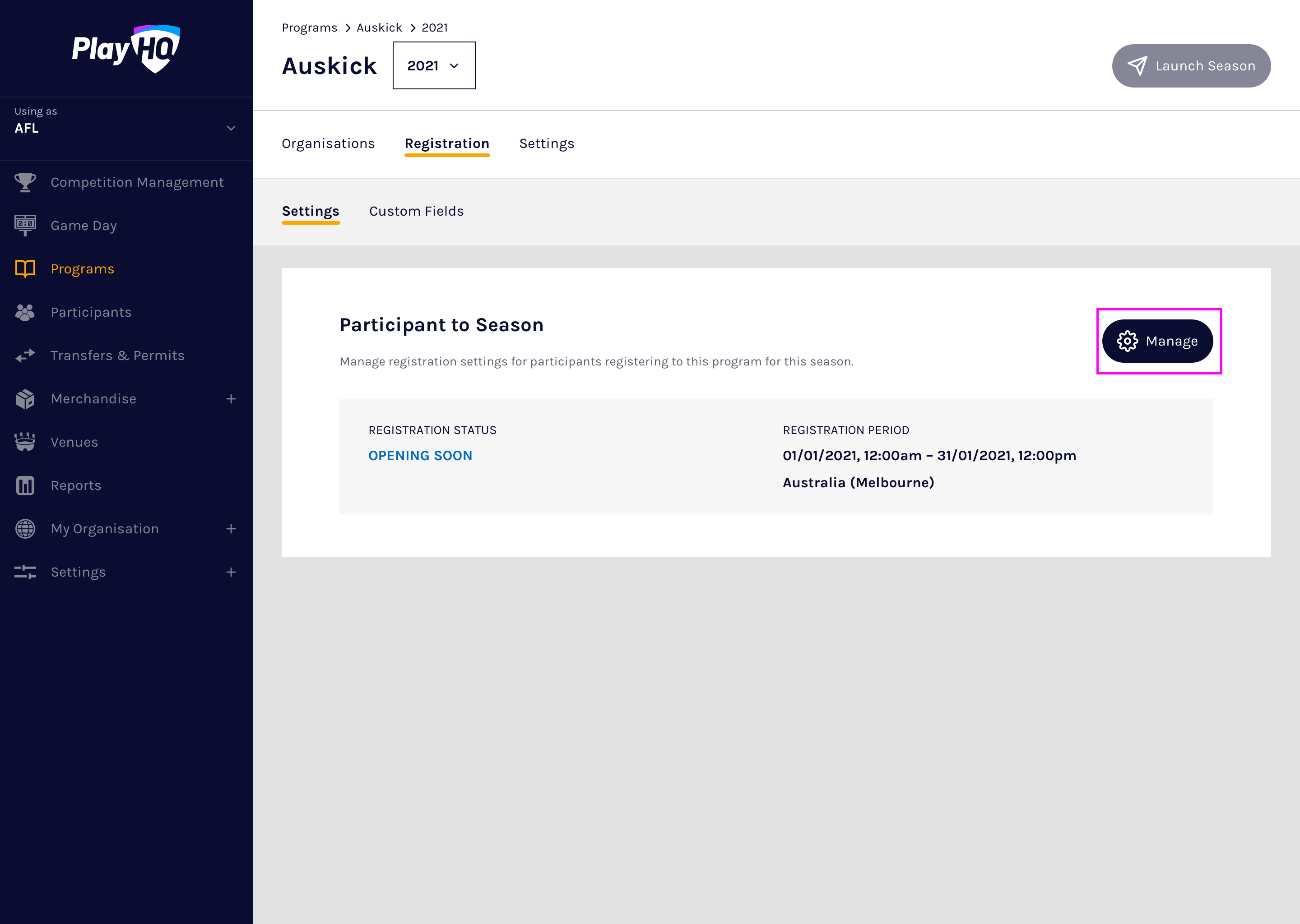This screenshot has width=1300, height=924.
Task: Go to Programs via breadcrumb
Action: tap(309, 28)
